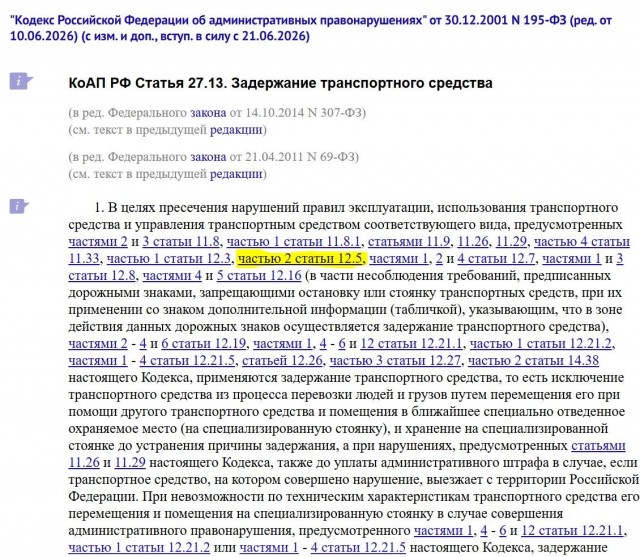Follow the link "частями 4" before статьи 12.16
This screenshot has height=557, width=640.
[172, 276]
